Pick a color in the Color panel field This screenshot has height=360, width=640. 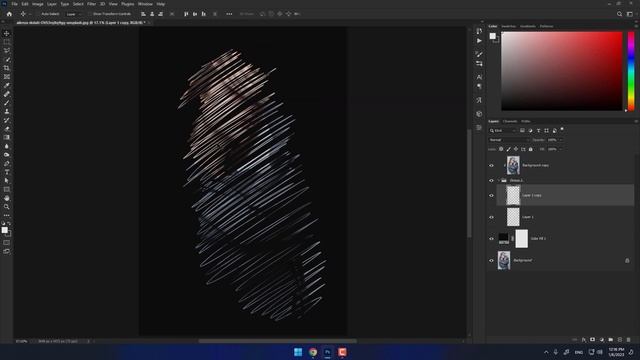click(x=562, y=71)
